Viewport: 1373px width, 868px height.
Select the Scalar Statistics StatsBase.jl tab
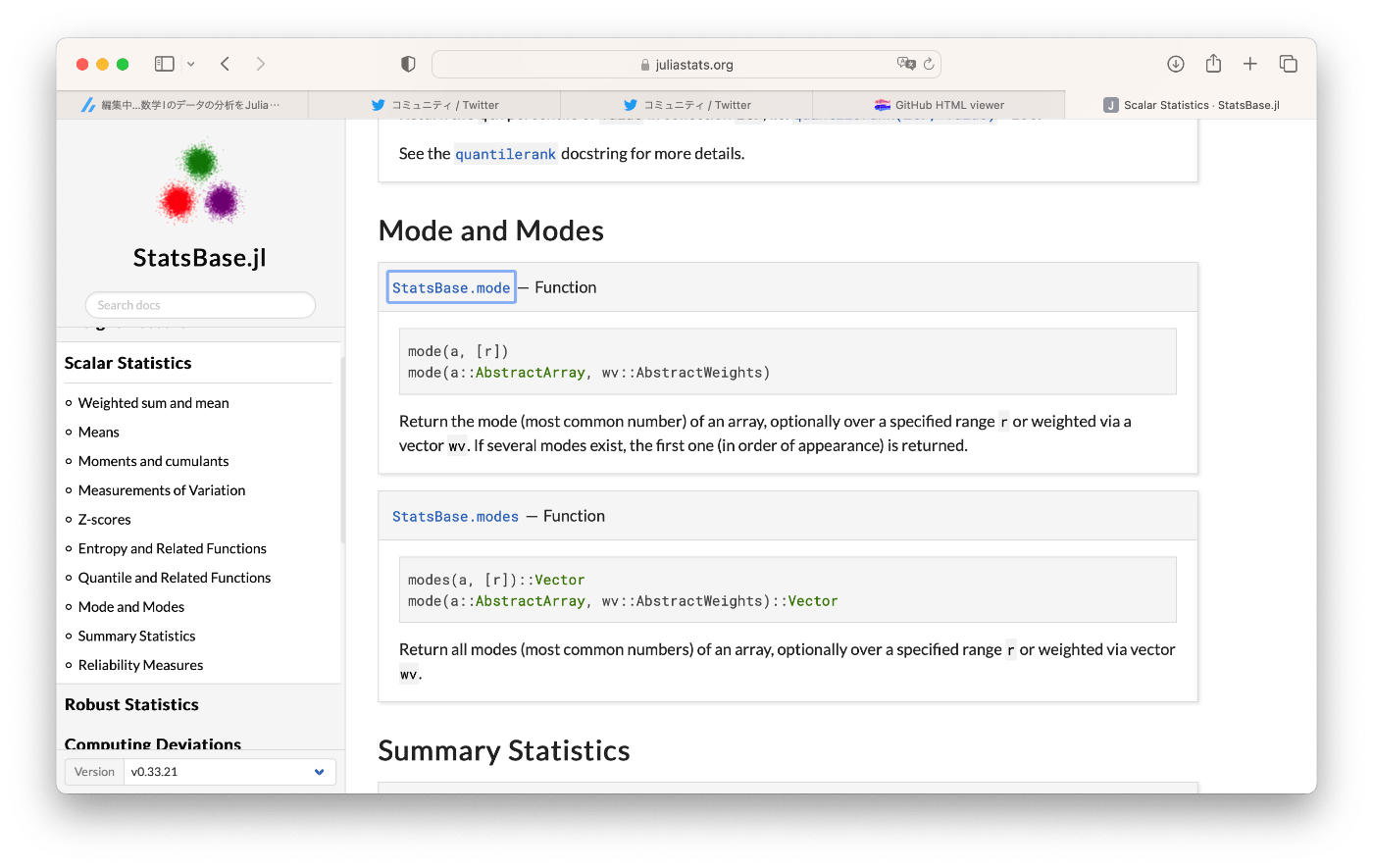pos(1191,105)
